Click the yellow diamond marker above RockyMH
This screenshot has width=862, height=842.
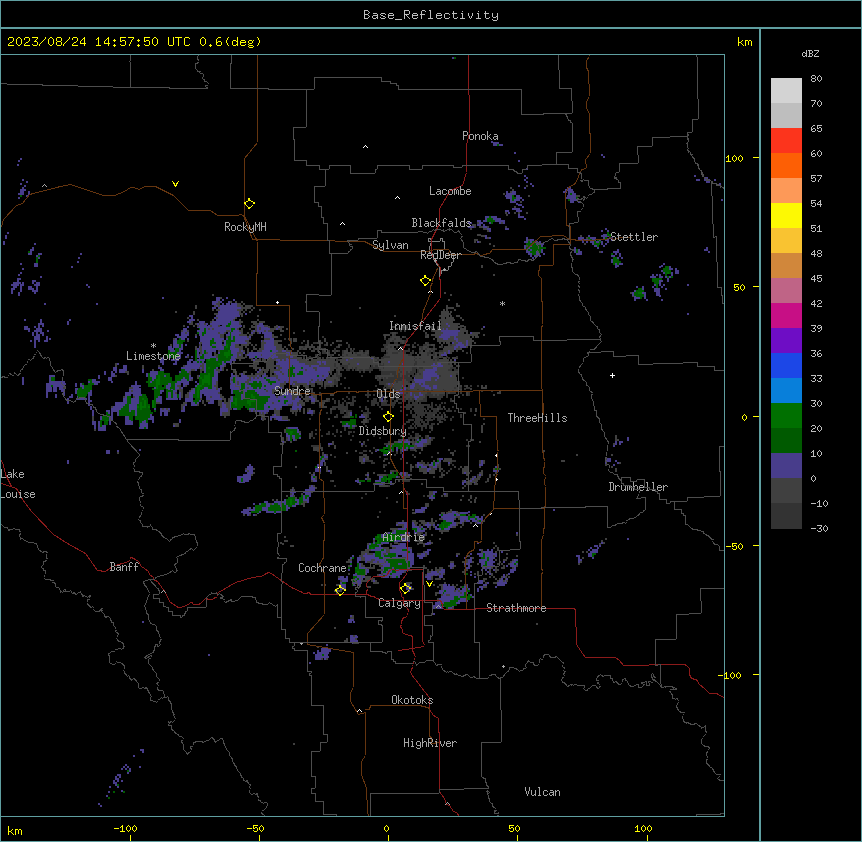click(250, 204)
